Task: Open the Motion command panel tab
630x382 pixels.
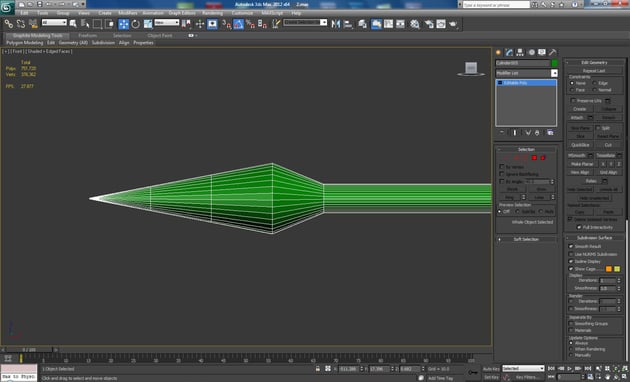Action: click(x=531, y=52)
